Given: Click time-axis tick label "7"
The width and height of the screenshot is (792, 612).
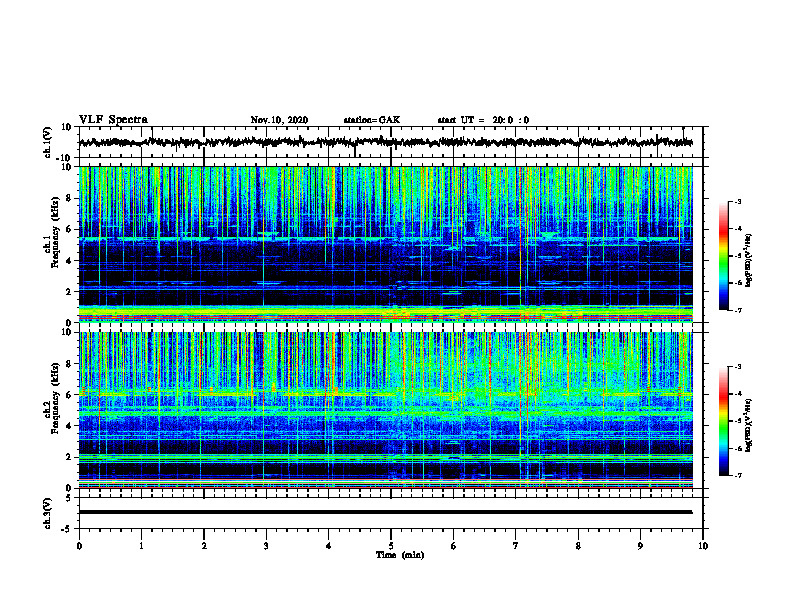Looking at the screenshot, I should [516, 546].
